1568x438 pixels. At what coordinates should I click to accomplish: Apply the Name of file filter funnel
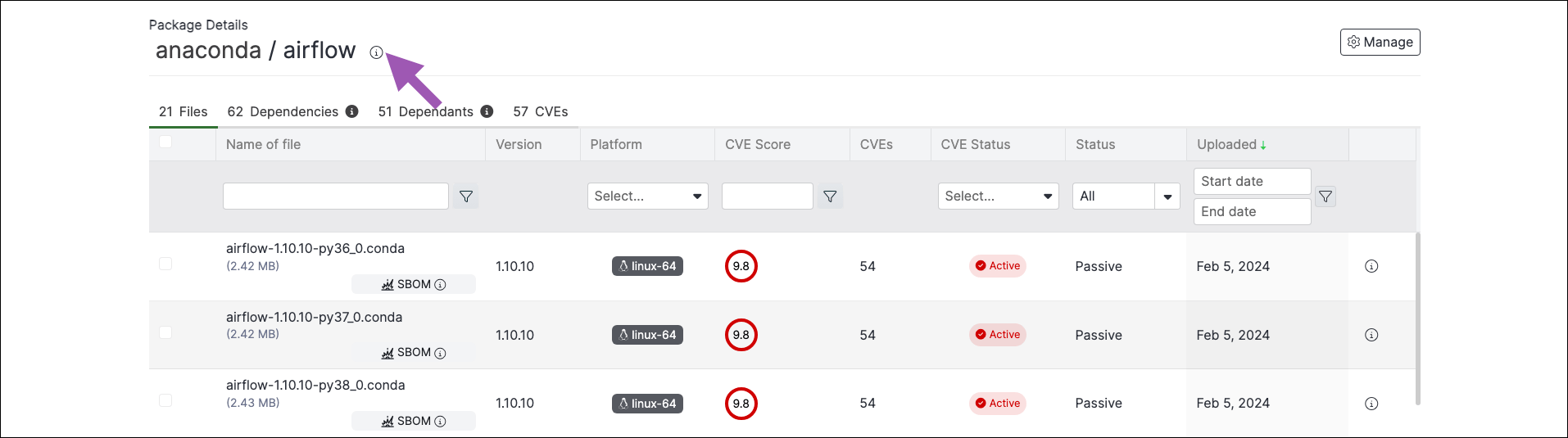click(x=466, y=196)
